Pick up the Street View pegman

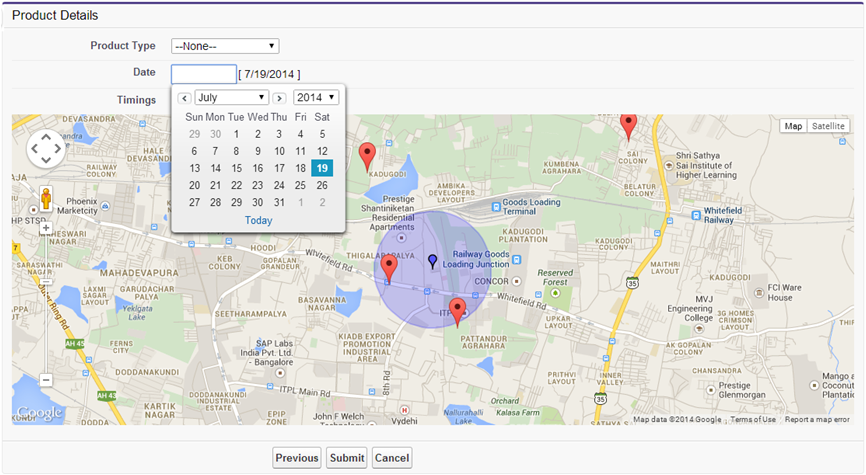tap(46, 198)
